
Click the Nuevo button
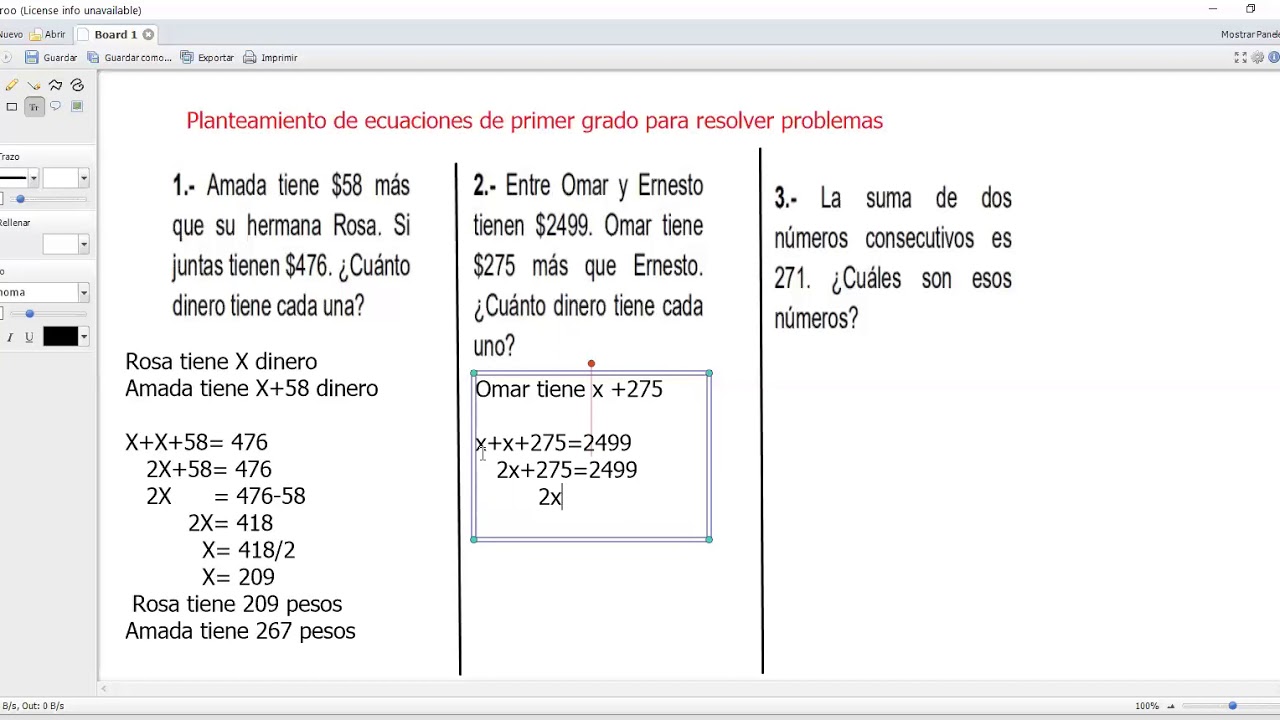click(x=11, y=34)
